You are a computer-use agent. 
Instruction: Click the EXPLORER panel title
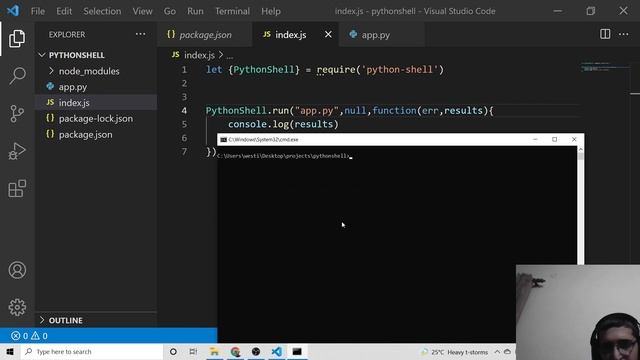[67, 35]
